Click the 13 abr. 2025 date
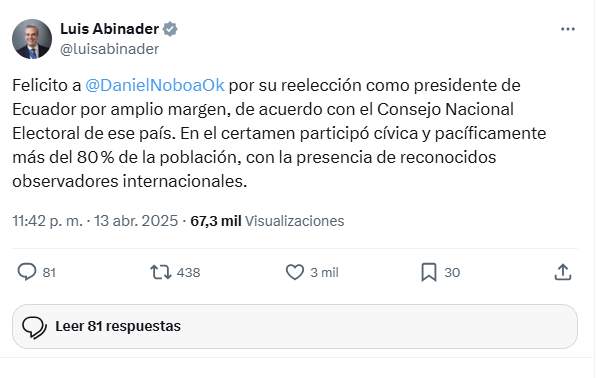597x378 pixels. [136, 221]
